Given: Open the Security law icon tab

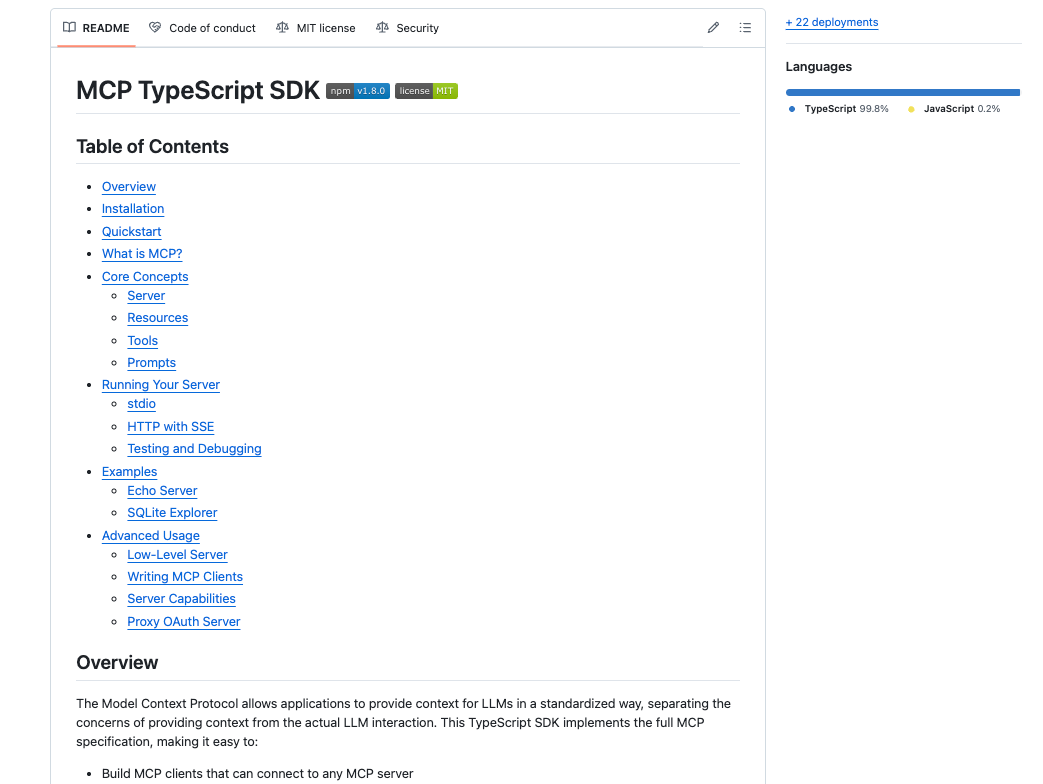Looking at the screenshot, I should coord(381,28).
